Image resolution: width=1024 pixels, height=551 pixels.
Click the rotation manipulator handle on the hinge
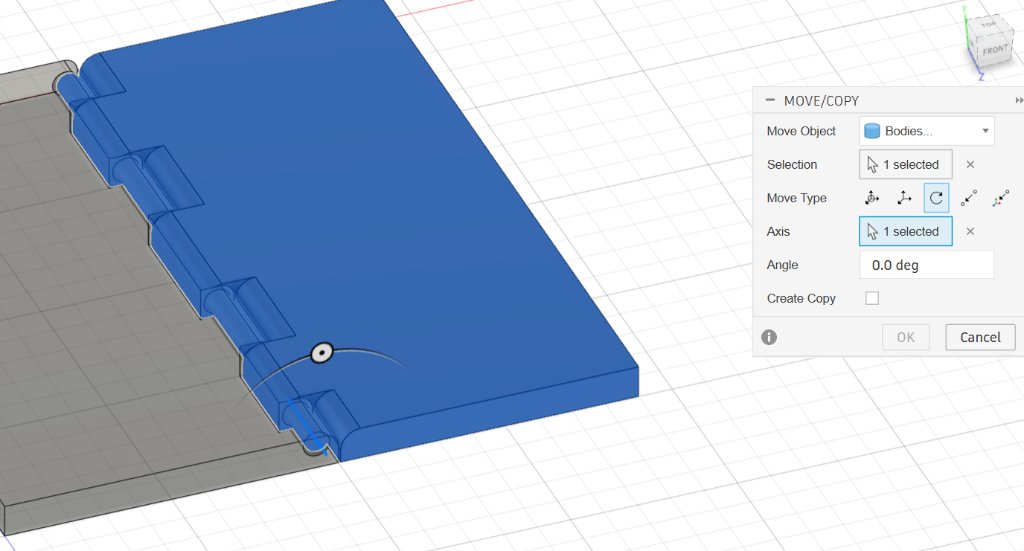pyautogui.click(x=322, y=353)
